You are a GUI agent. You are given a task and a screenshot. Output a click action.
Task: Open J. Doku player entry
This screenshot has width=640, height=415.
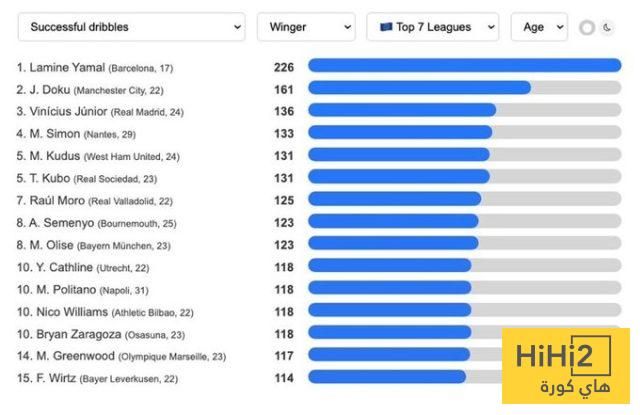(x=90, y=90)
